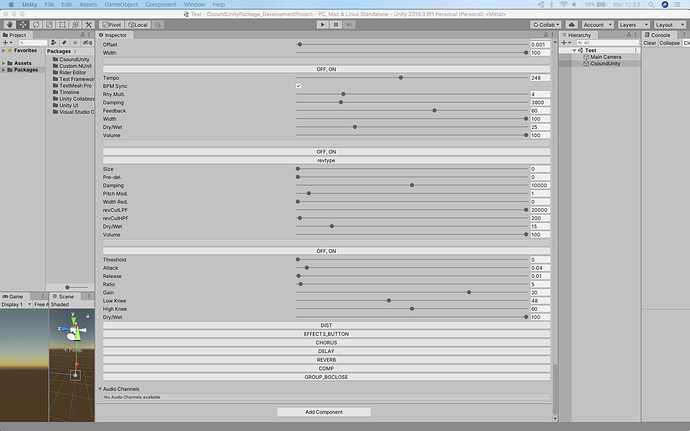Click the REVERB button
Image resolution: width=690 pixels, height=431 pixels.
[x=326, y=360]
